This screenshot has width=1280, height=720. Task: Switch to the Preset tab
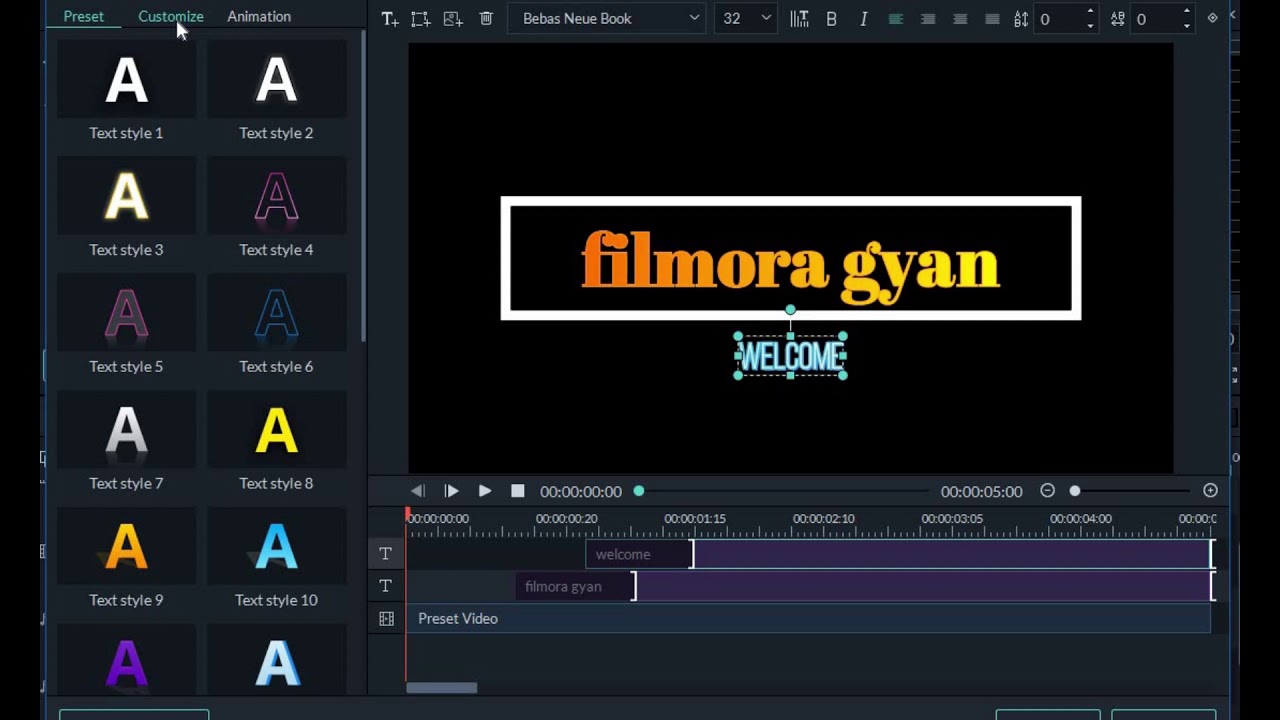[84, 16]
